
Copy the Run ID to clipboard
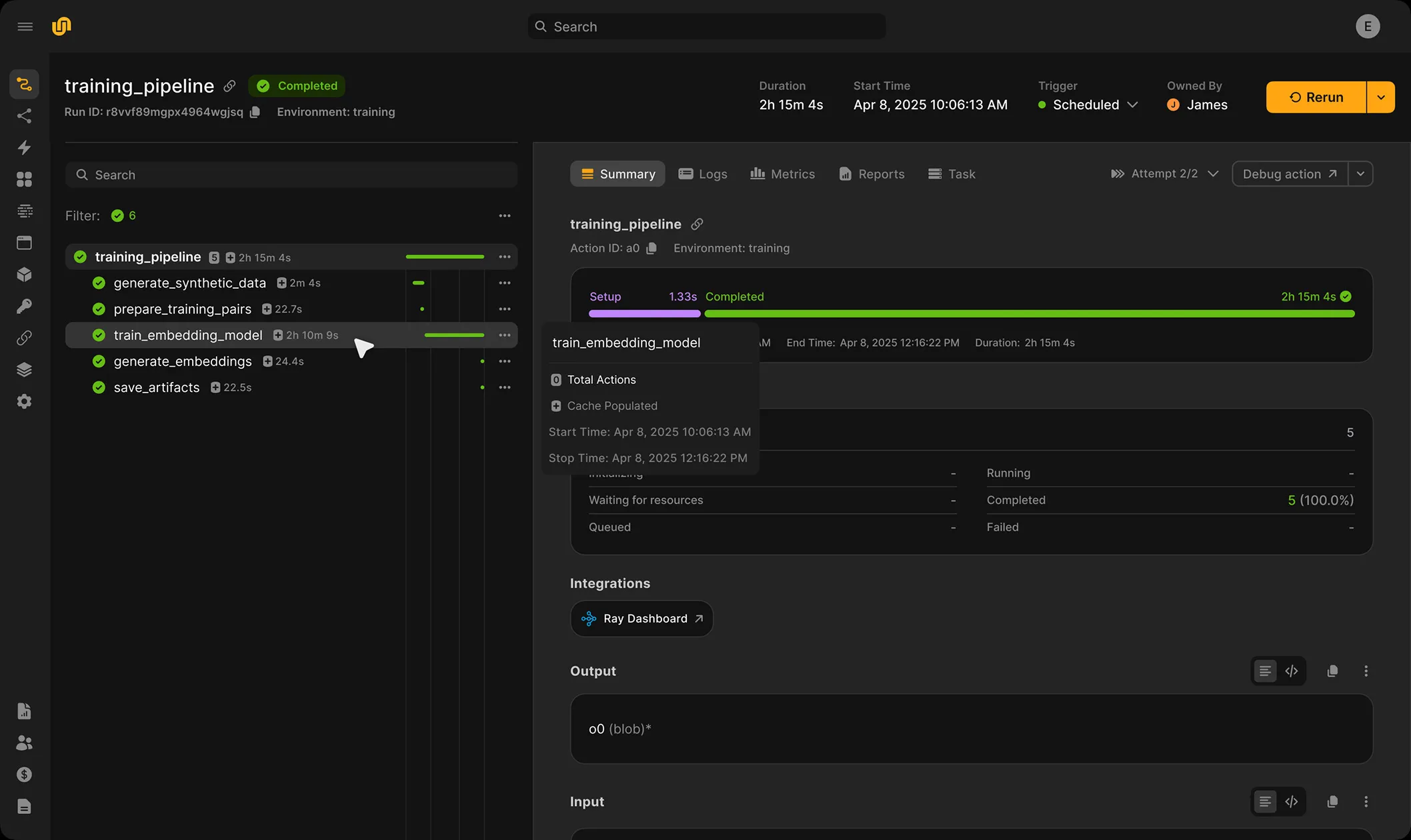point(255,112)
